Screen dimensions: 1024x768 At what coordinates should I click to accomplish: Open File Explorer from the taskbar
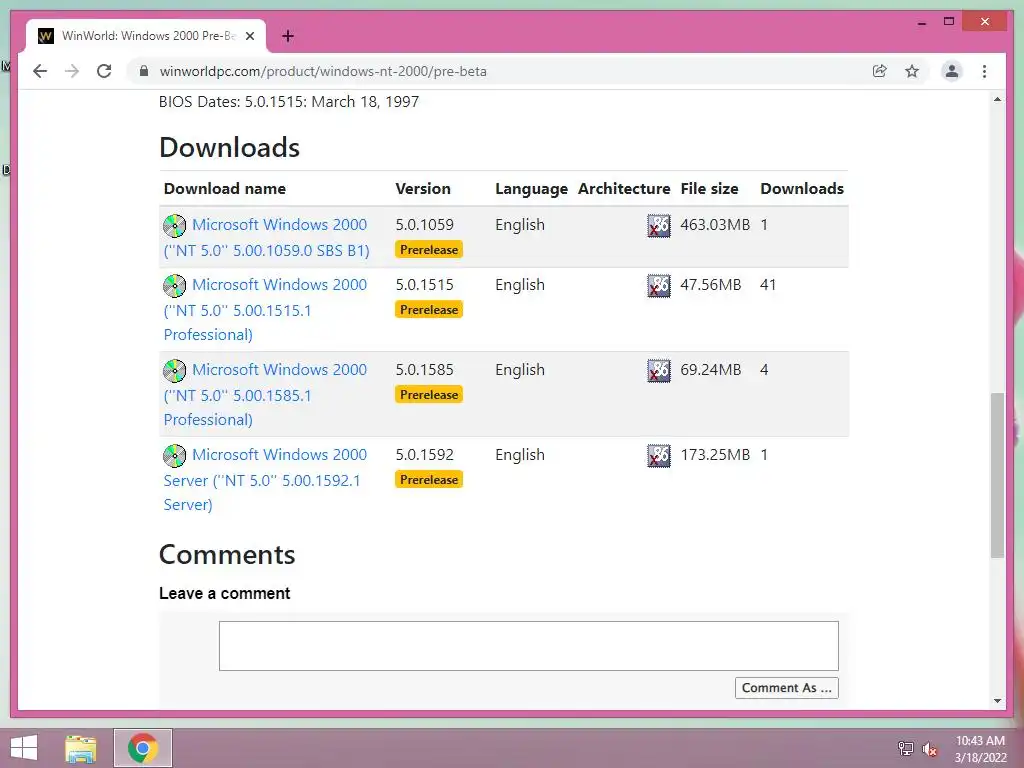(x=81, y=748)
